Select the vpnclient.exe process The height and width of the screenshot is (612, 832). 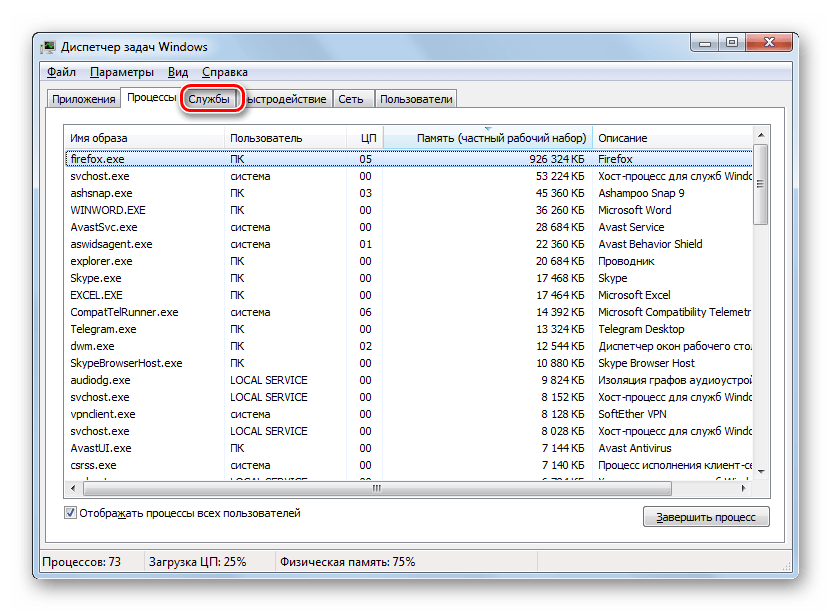tap(409, 414)
